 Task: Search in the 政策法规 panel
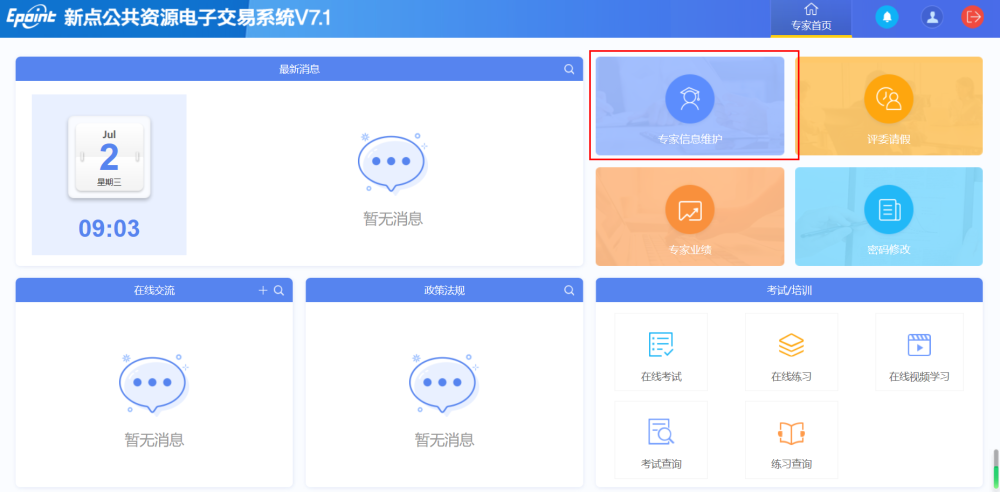coord(569,290)
